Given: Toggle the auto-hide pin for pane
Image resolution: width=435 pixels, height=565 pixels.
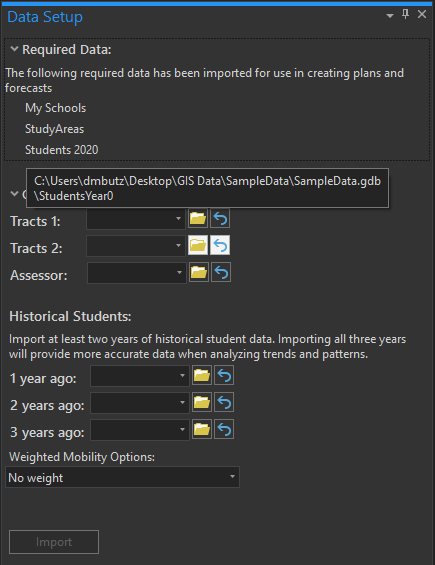Looking at the screenshot, I should [x=405, y=14].
